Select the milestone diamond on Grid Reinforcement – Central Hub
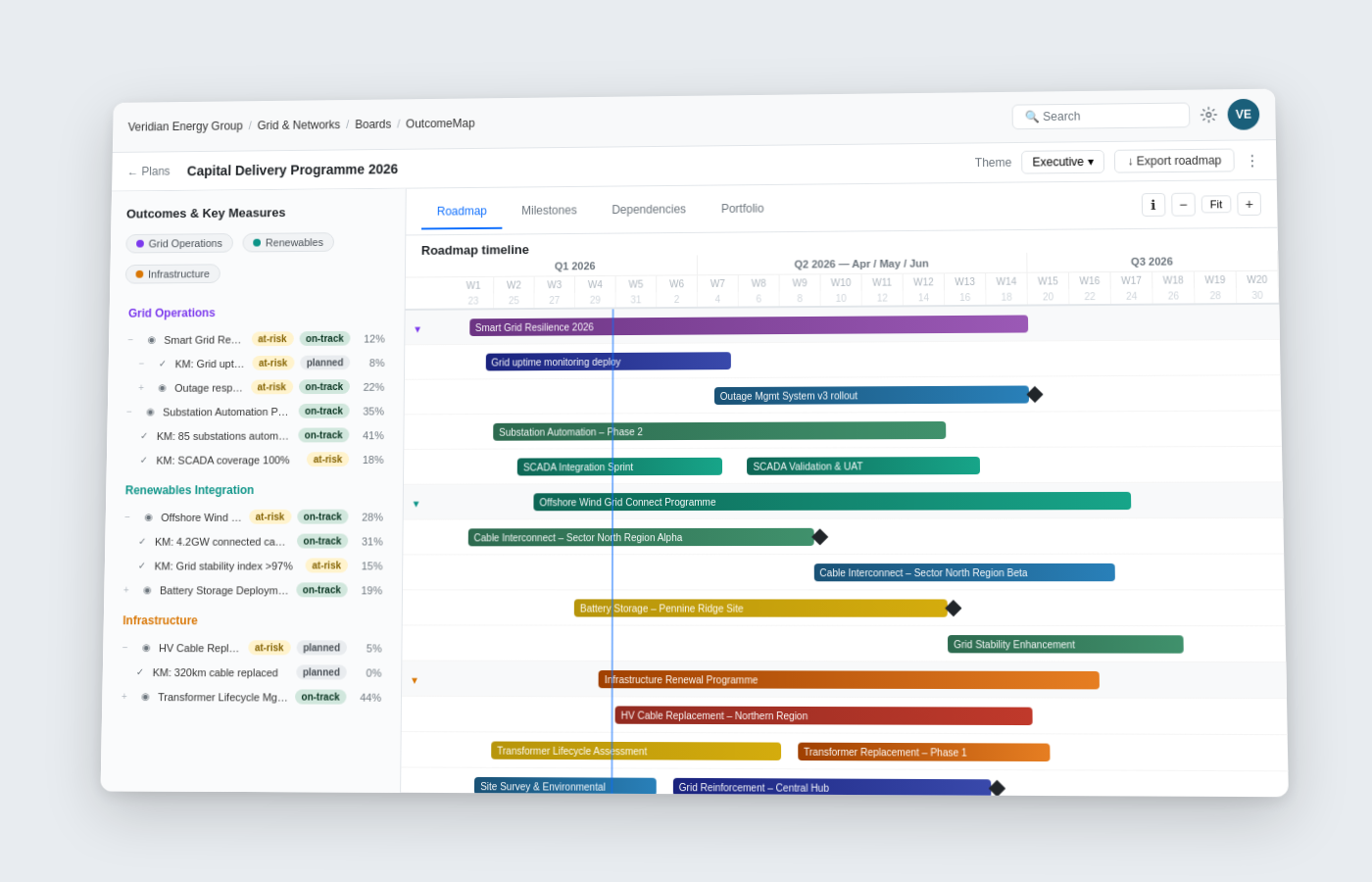This screenshot has width=1372, height=882. point(997,787)
